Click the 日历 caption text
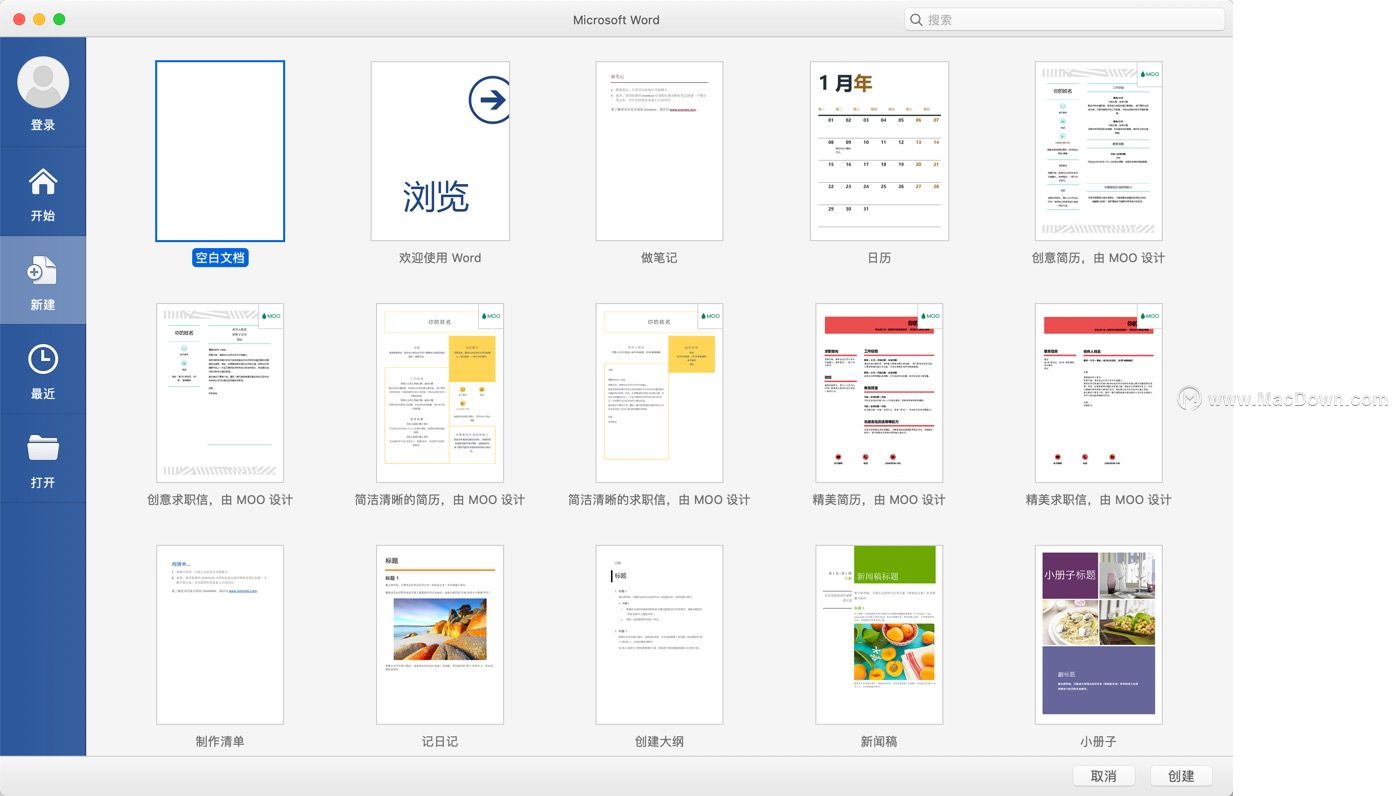Viewport: 1398px width, 796px height. pyautogui.click(x=879, y=258)
